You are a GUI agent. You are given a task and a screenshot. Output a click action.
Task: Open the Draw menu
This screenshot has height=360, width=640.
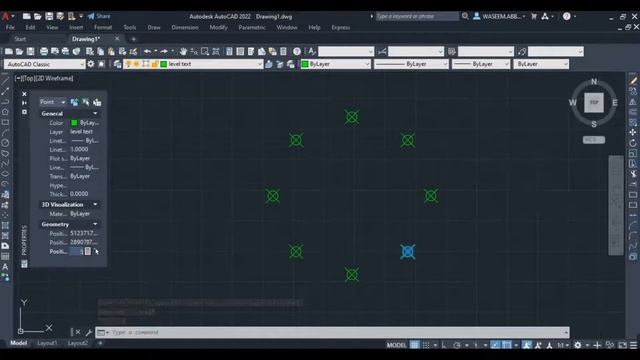(x=154, y=27)
